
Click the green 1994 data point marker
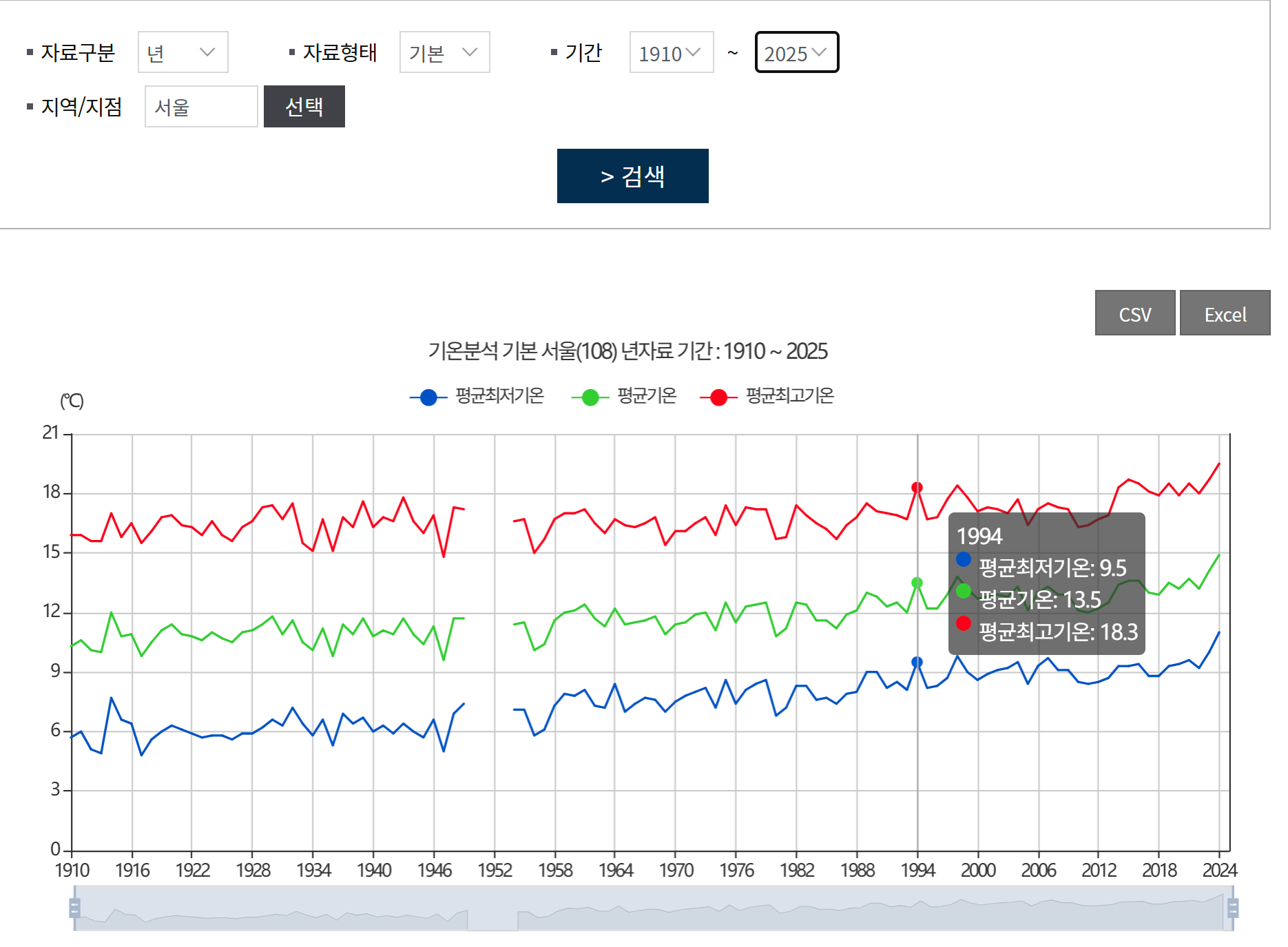[x=917, y=583]
